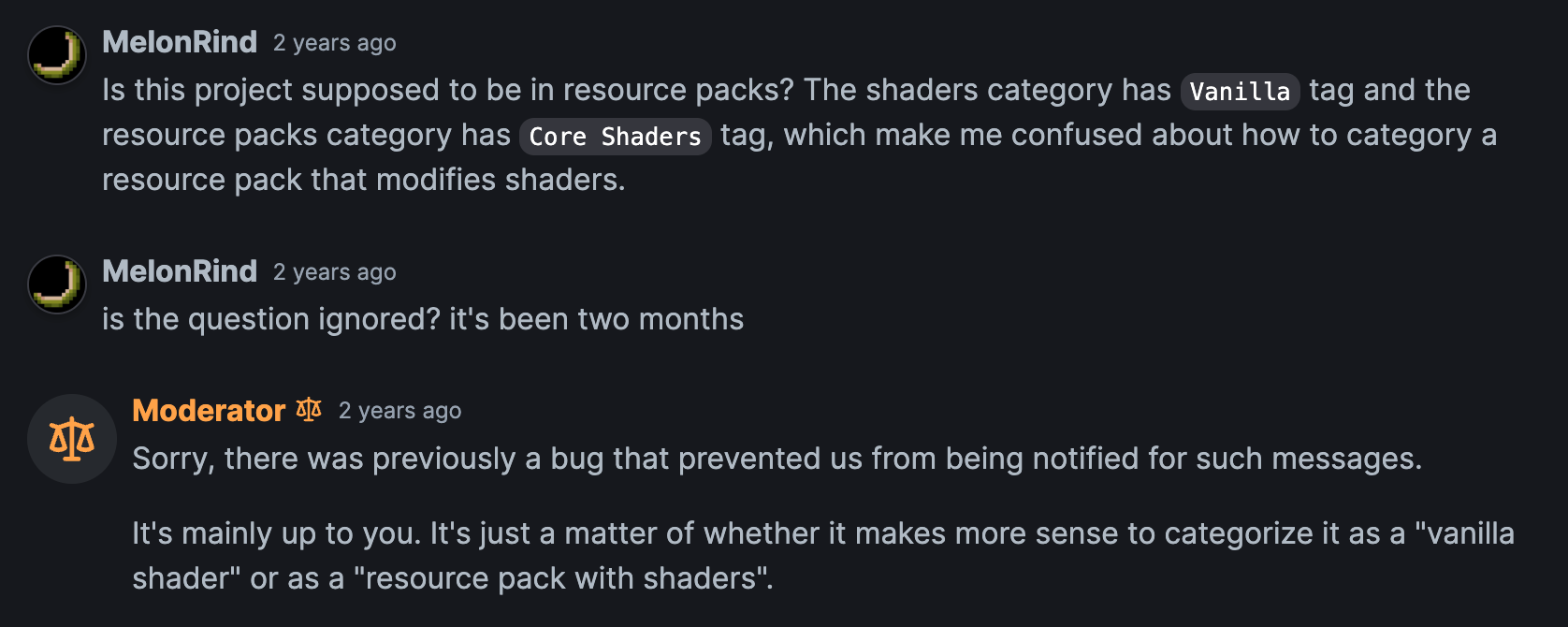Click the small scales badge beside Moderator
Viewport: 1568px width, 627px height.
coord(309,410)
